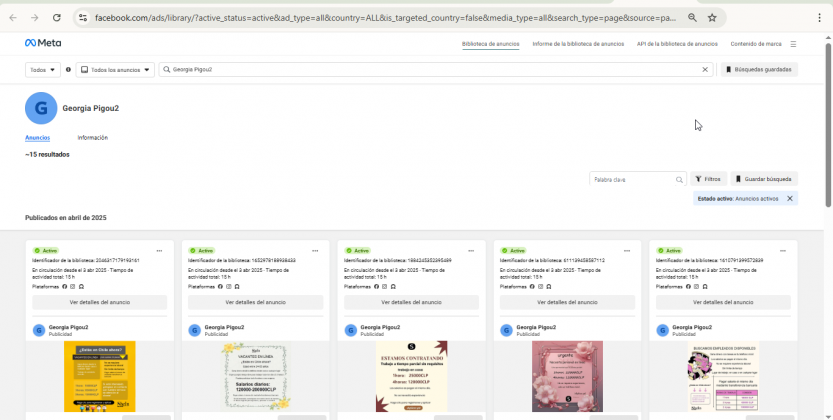Open the 'Estamos contratando' ad image
This screenshot has width=833, height=420.
click(412, 376)
